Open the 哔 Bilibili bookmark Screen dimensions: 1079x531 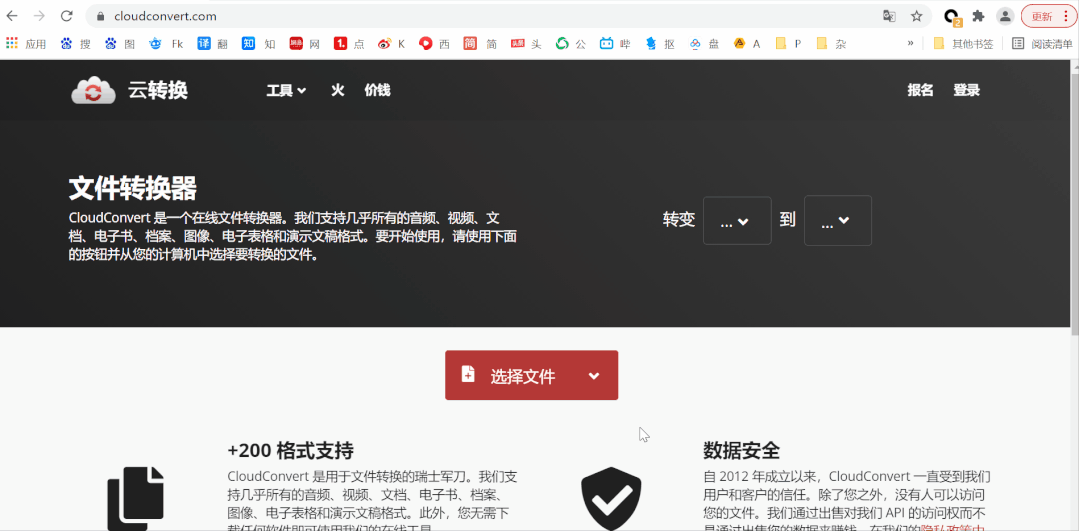[x=615, y=43]
